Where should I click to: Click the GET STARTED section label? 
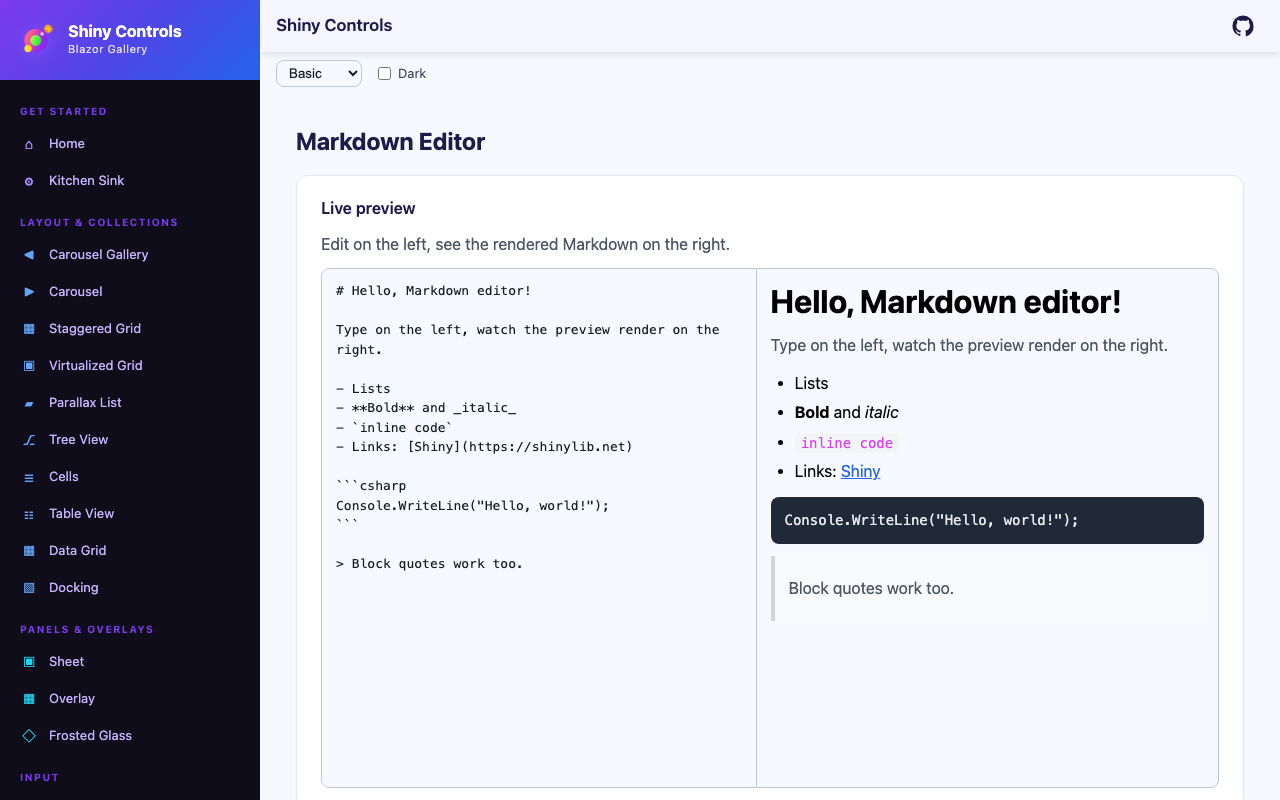pyautogui.click(x=63, y=112)
